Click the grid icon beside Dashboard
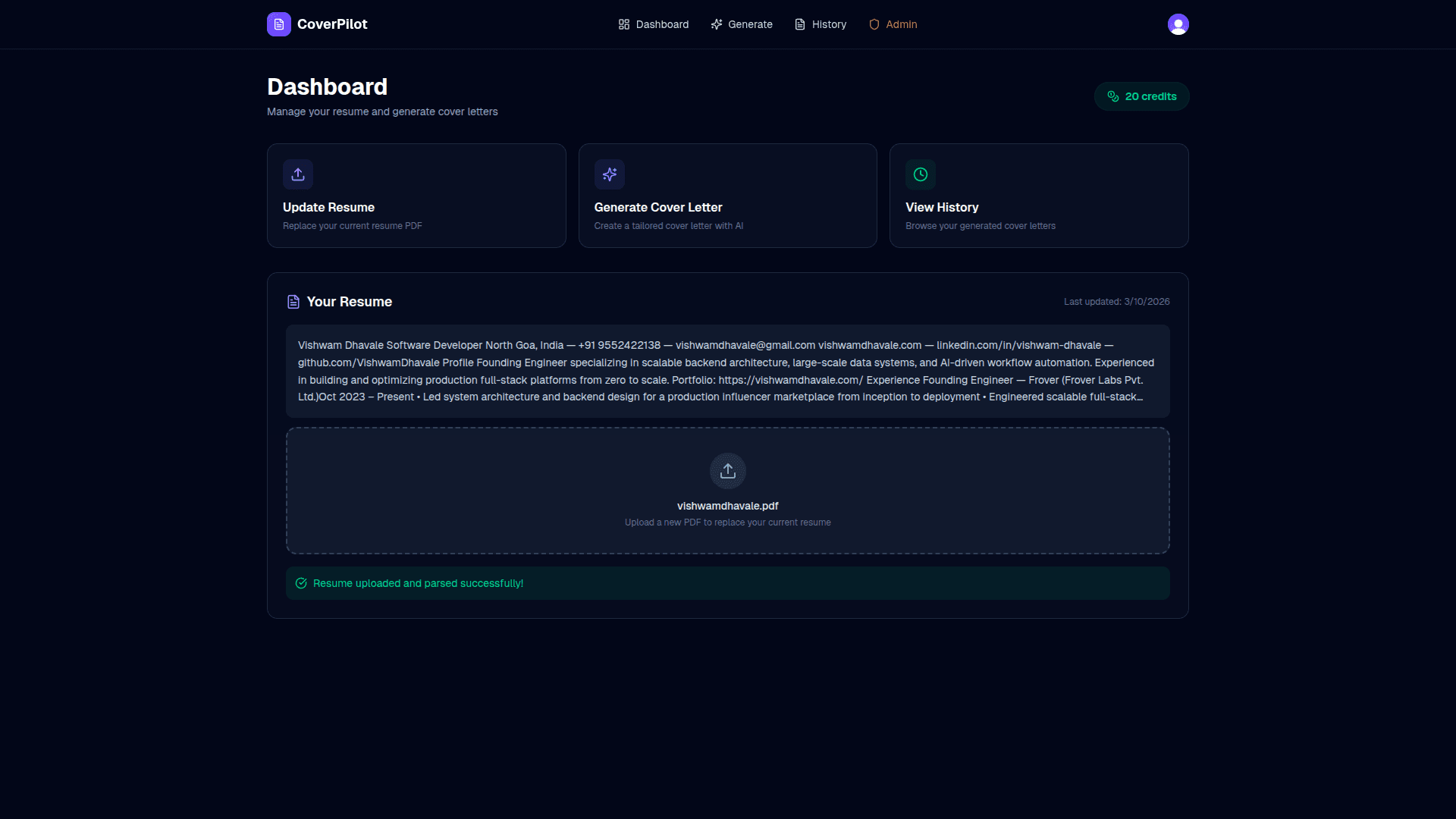 coord(623,24)
